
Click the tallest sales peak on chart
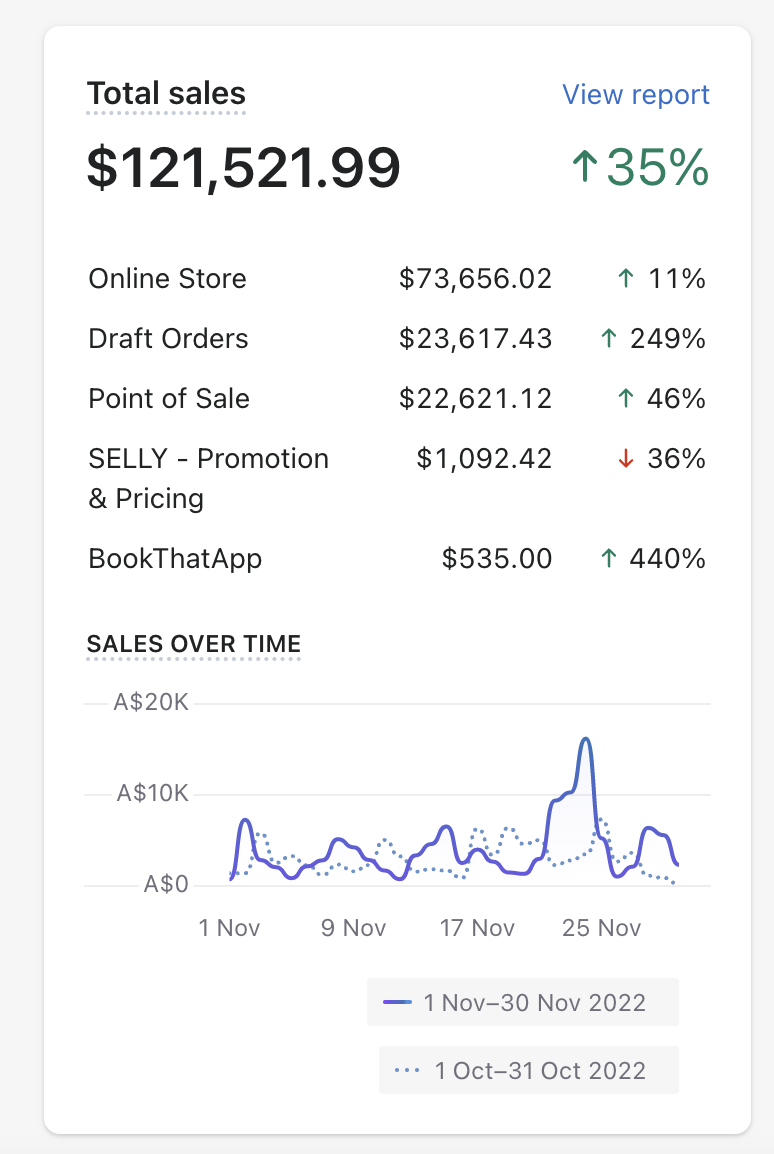586,740
